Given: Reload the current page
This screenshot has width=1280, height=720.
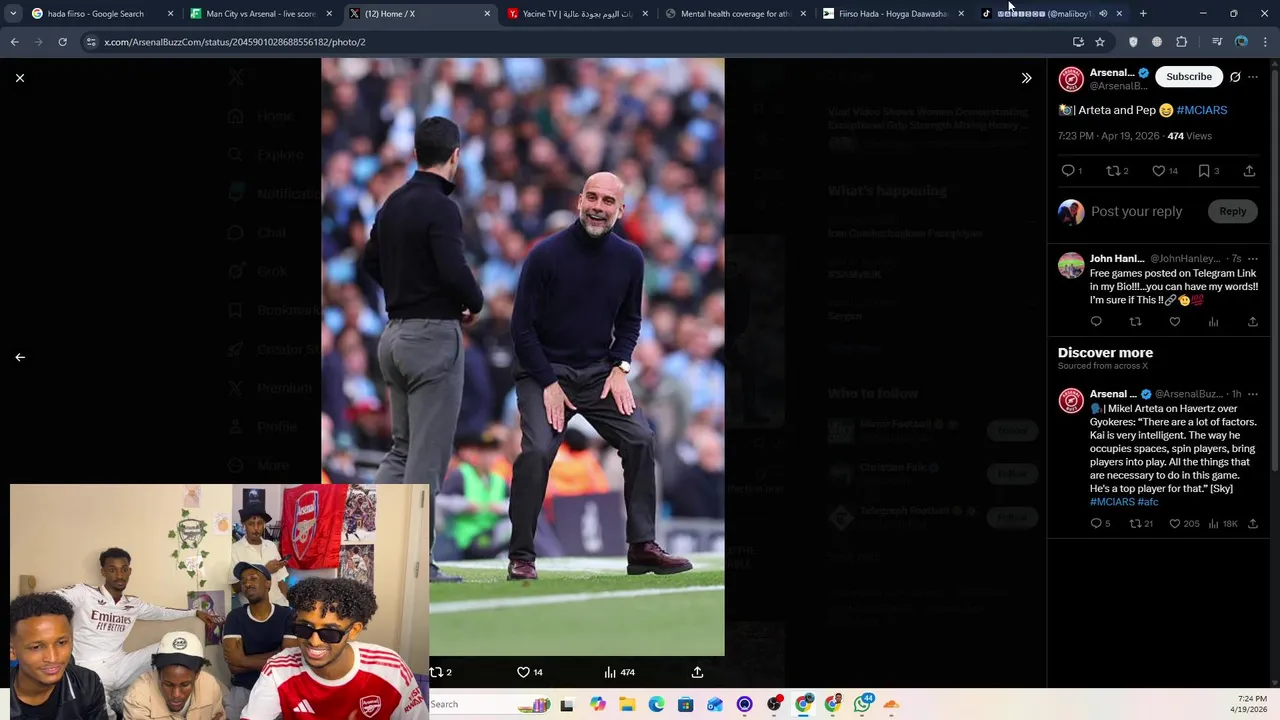Looking at the screenshot, I should coord(62,42).
